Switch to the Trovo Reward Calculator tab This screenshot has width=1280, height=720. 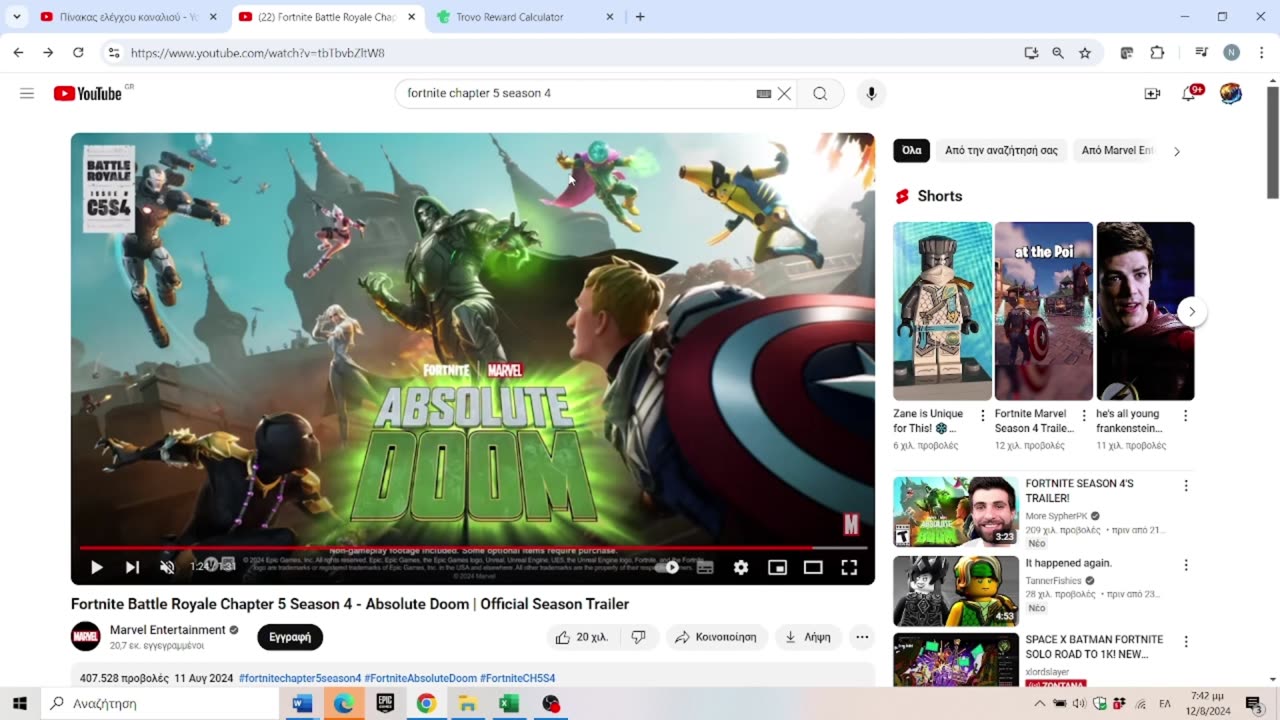525,17
